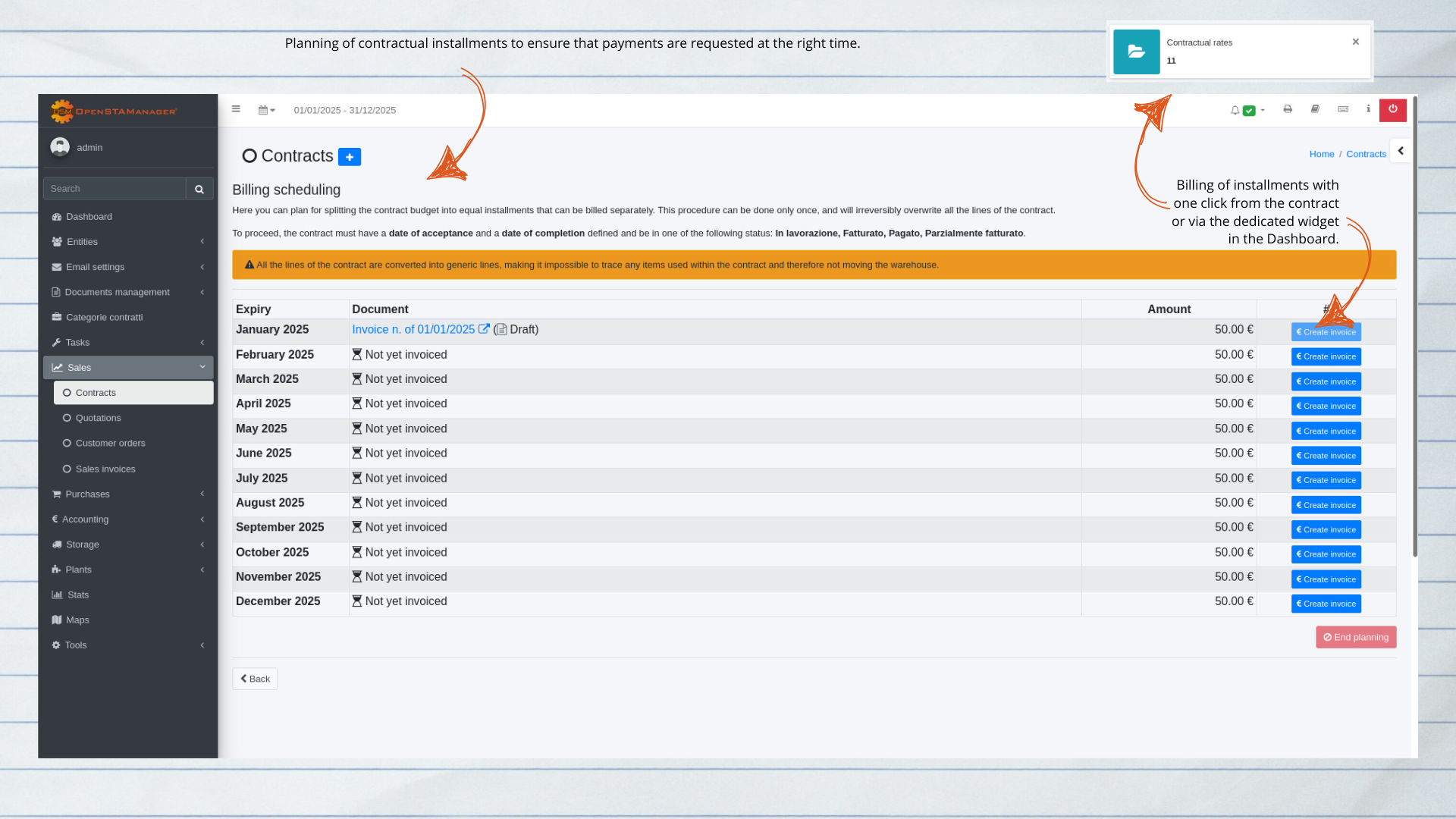The width and height of the screenshot is (1456, 819).
Task: Close the Contractual rates widget
Action: (1356, 42)
